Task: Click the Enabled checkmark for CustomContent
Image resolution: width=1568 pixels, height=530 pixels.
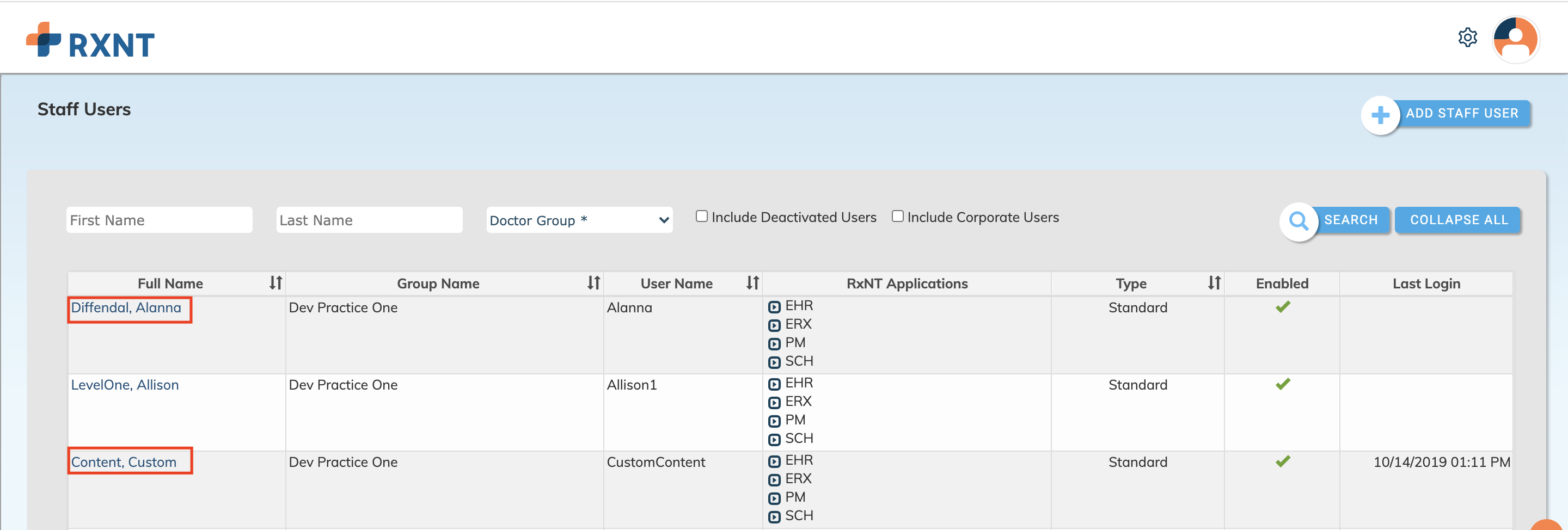Action: coord(1283,461)
